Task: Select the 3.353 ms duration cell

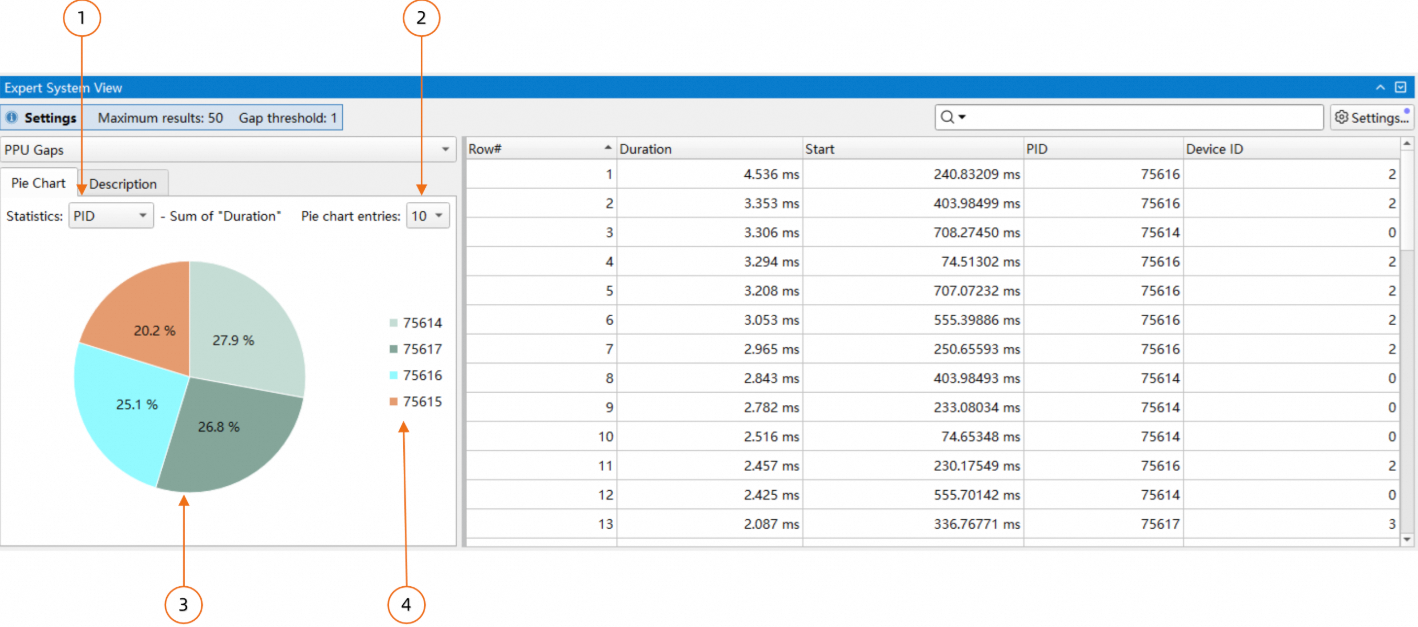Action: point(709,203)
